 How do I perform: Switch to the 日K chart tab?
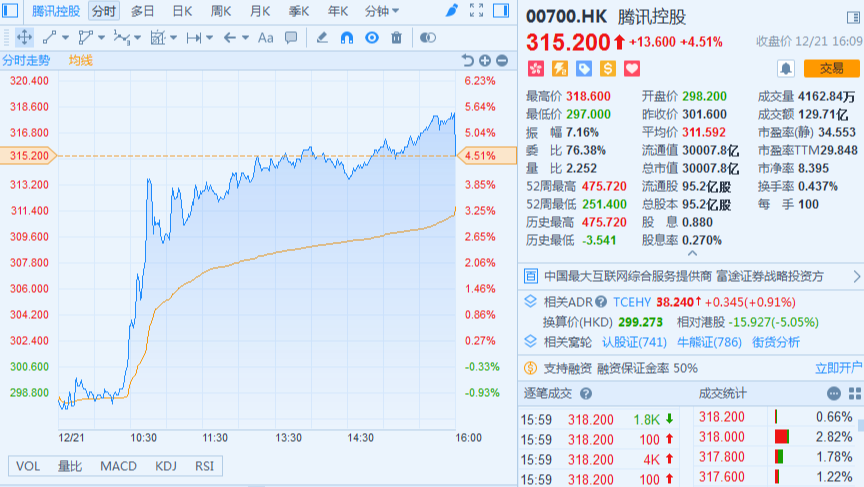pos(182,11)
